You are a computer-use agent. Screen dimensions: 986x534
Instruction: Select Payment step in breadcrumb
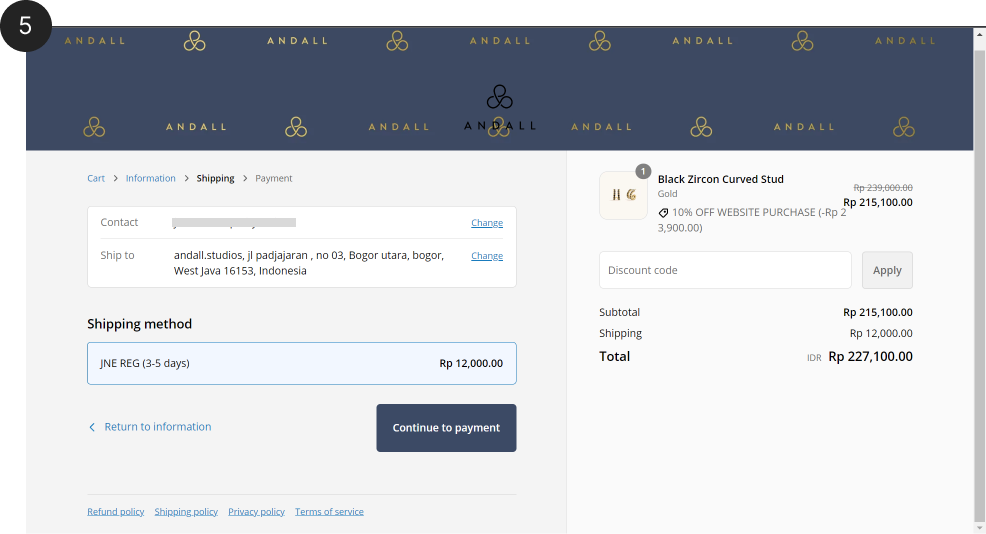(273, 178)
